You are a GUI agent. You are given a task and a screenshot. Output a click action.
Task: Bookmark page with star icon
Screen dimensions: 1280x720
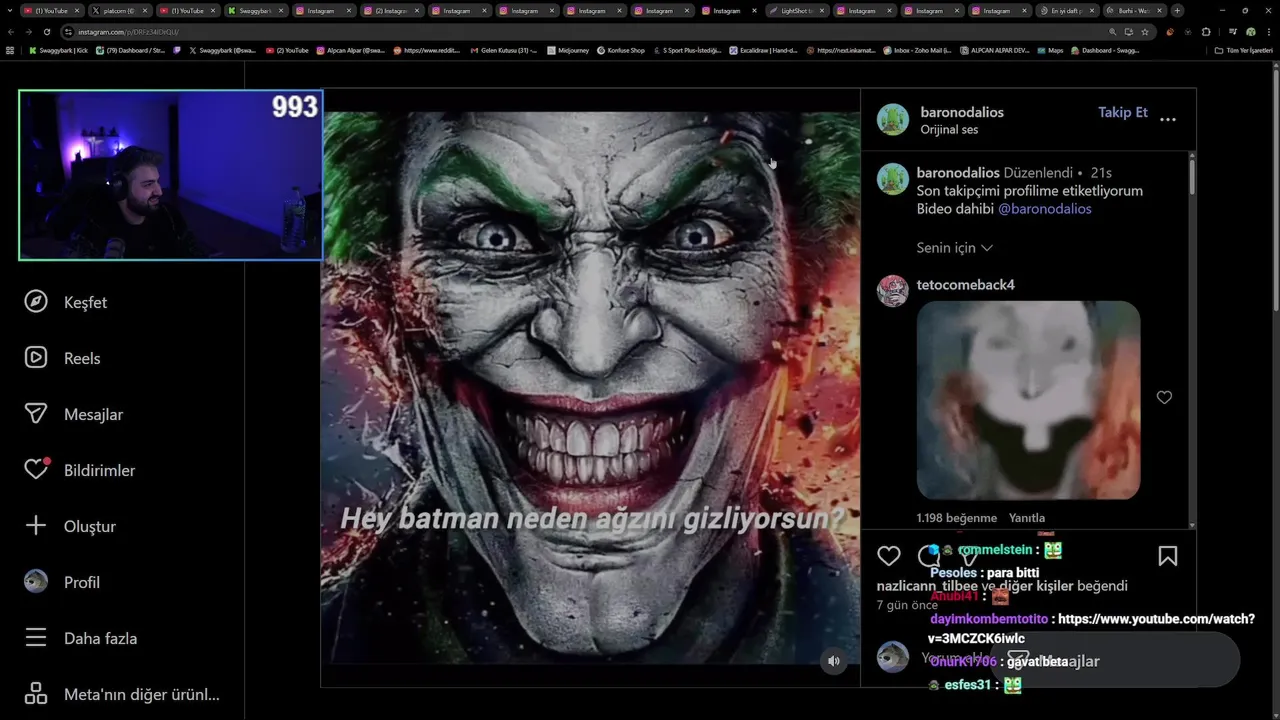(x=1145, y=32)
